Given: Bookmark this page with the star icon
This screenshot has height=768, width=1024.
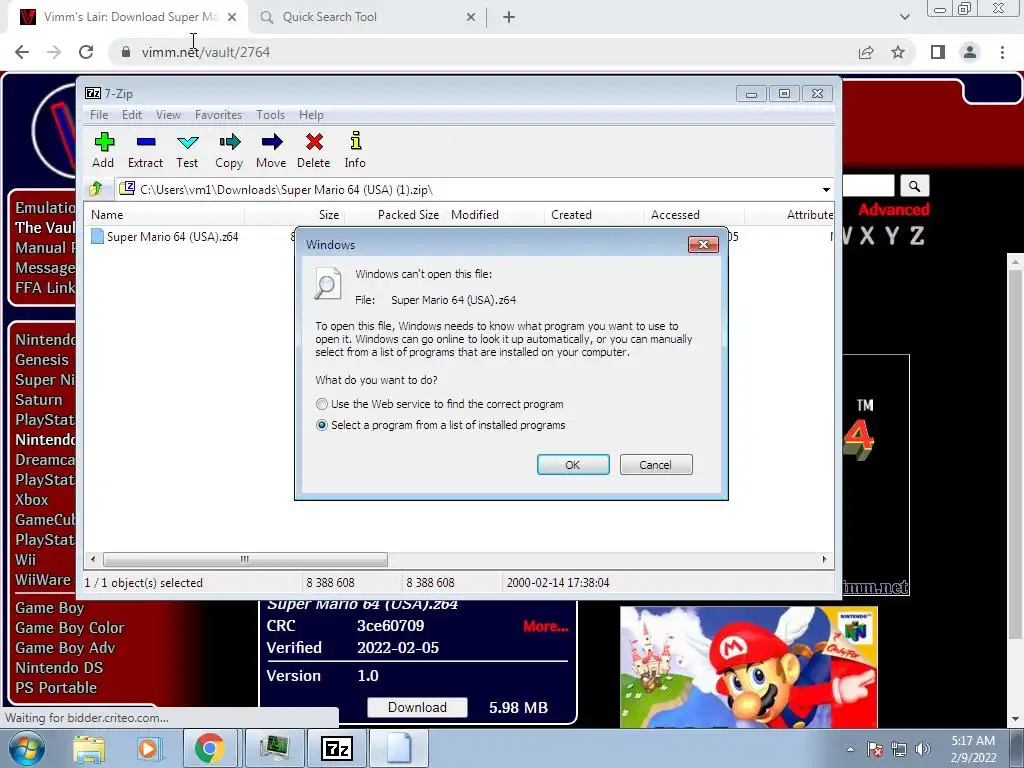Looking at the screenshot, I should coord(899,52).
